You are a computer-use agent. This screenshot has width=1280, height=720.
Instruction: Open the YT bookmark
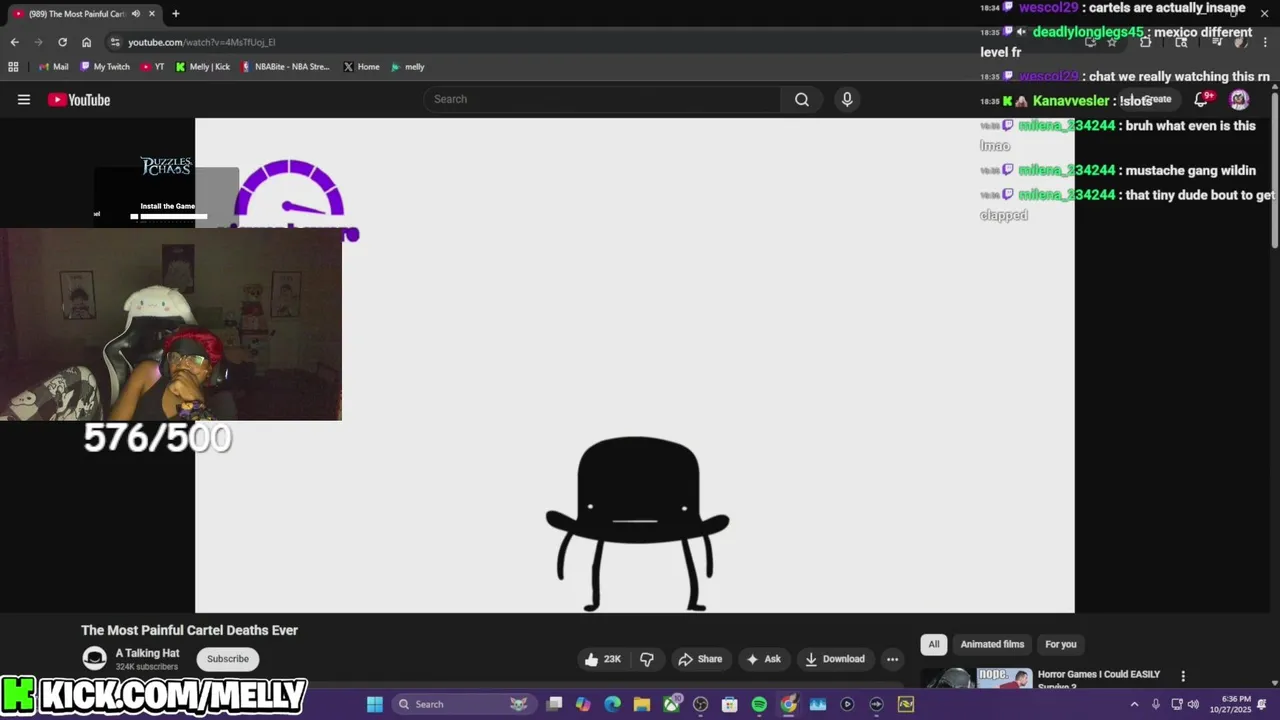pos(153,67)
